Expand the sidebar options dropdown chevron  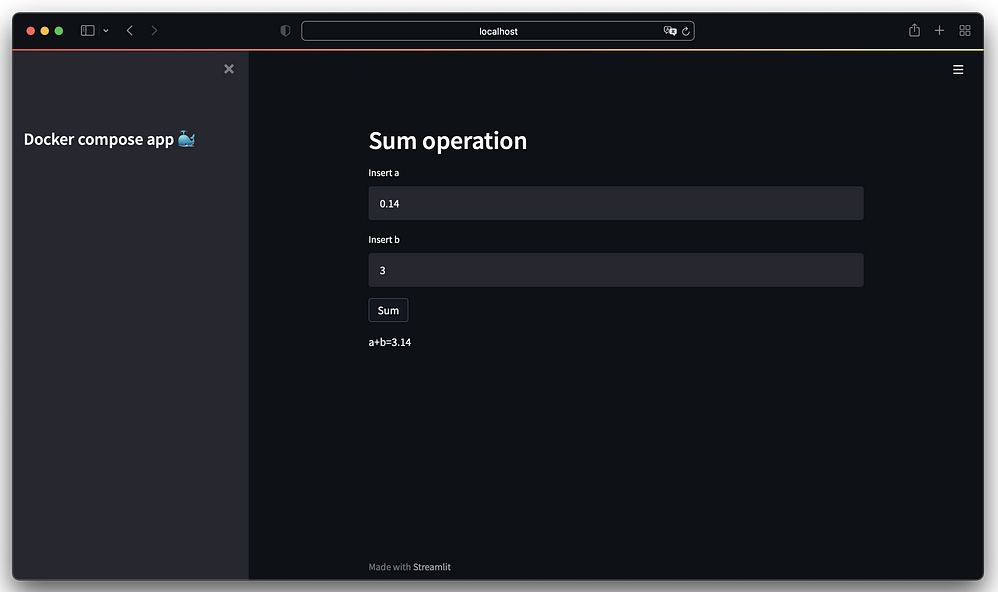(106, 31)
